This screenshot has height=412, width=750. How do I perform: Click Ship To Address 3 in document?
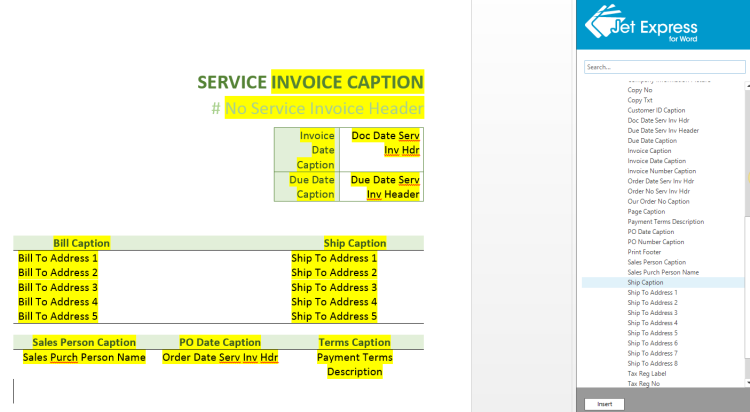coord(334,287)
